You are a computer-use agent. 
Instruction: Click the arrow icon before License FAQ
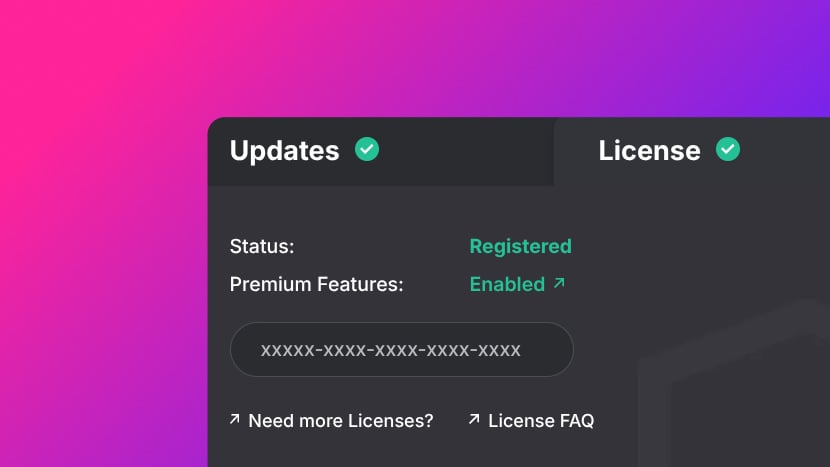coord(474,420)
